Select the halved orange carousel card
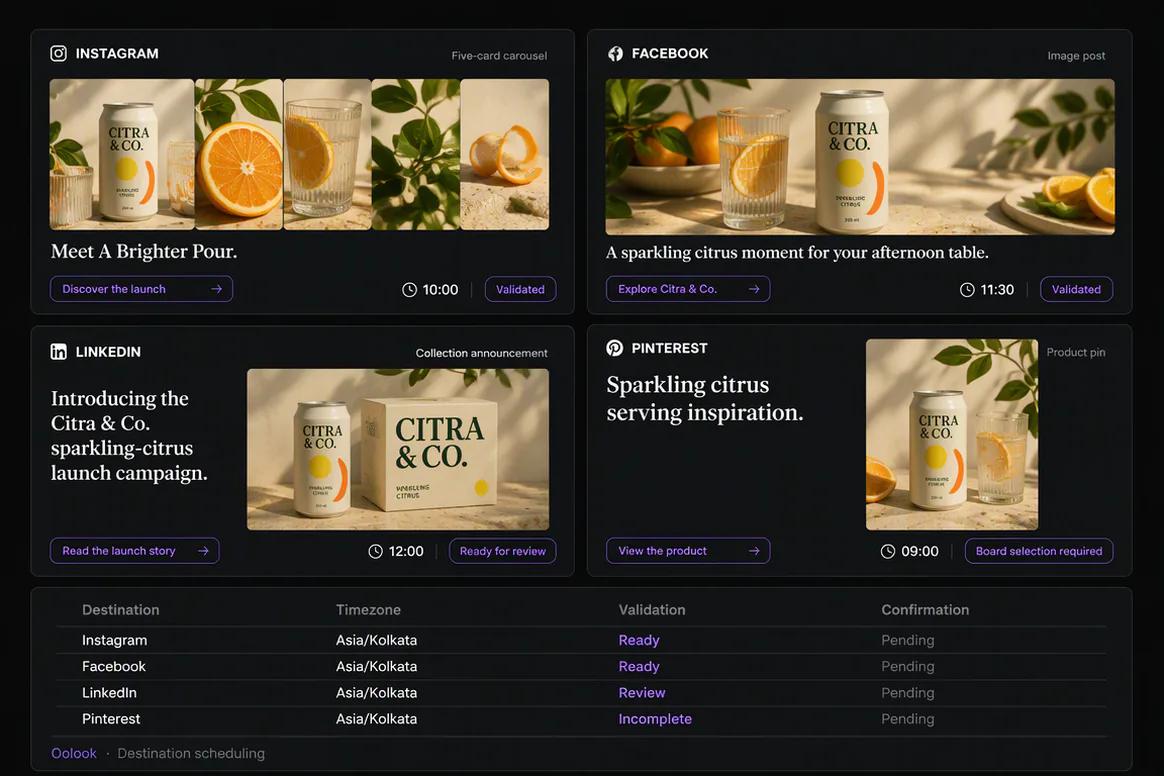The width and height of the screenshot is (1164, 776). coord(239,154)
